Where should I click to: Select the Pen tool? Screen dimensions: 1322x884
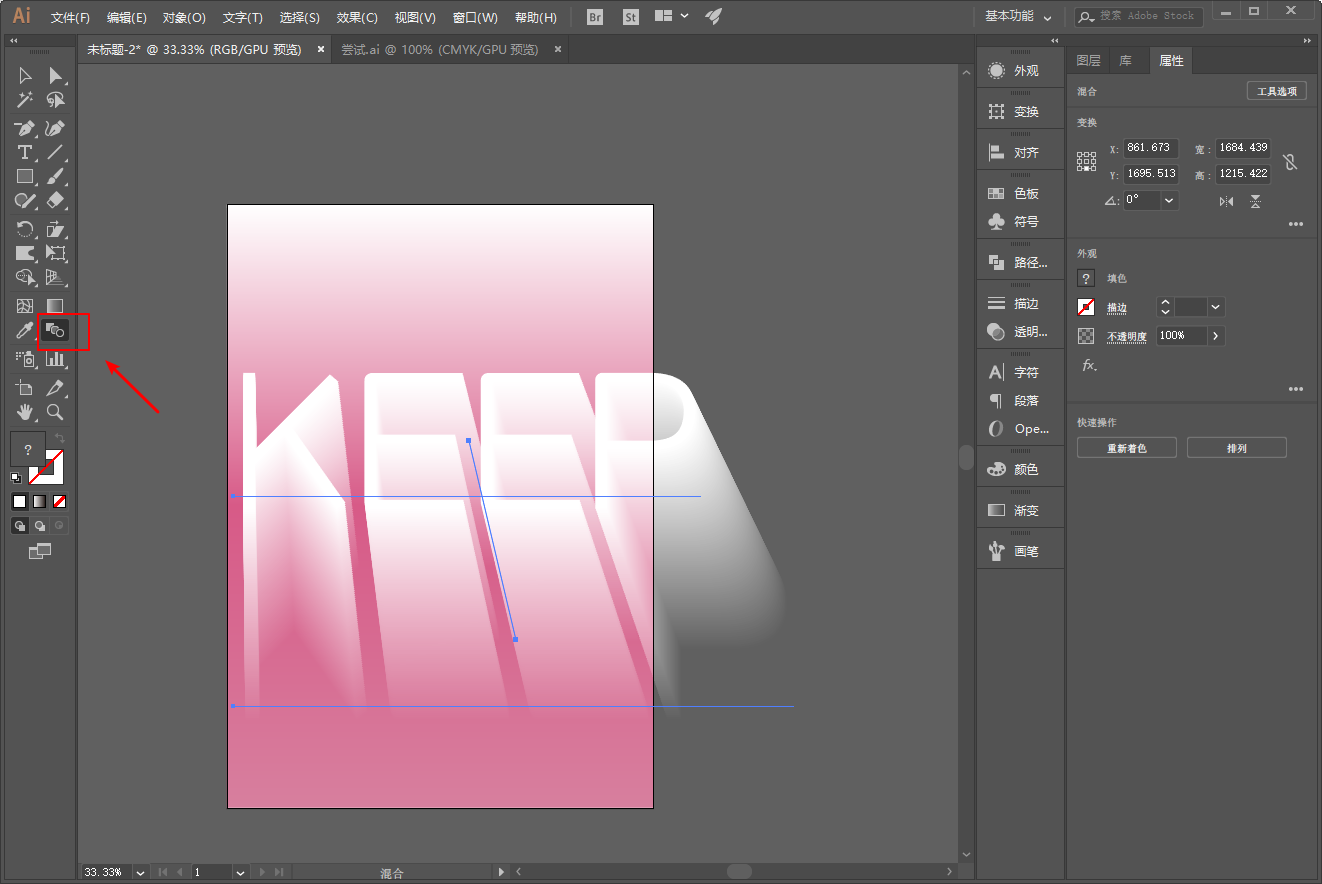[x=25, y=128]
